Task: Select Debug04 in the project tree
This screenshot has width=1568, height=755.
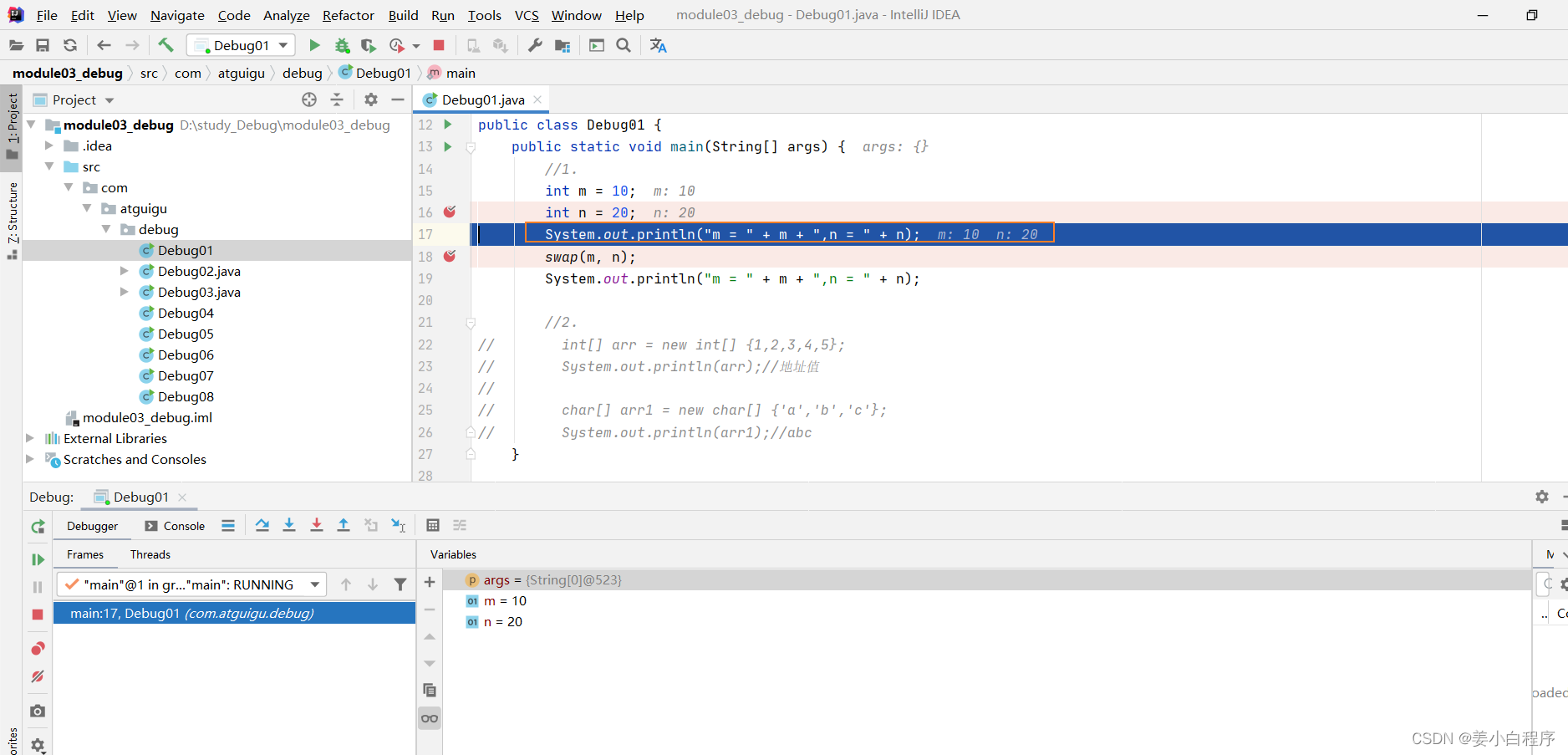Action: [x=186, y=313]
